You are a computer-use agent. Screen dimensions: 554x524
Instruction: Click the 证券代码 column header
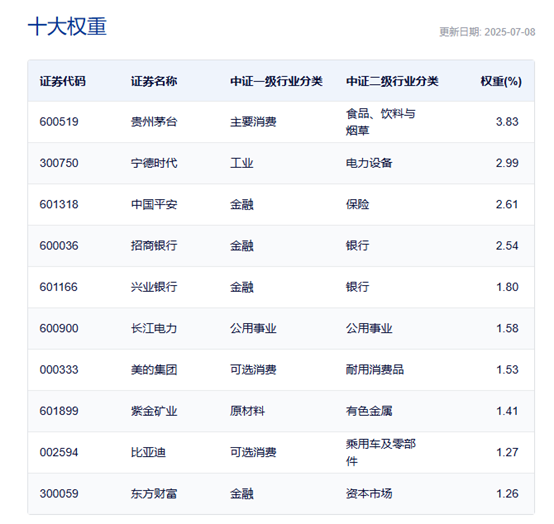pos(63,81)
